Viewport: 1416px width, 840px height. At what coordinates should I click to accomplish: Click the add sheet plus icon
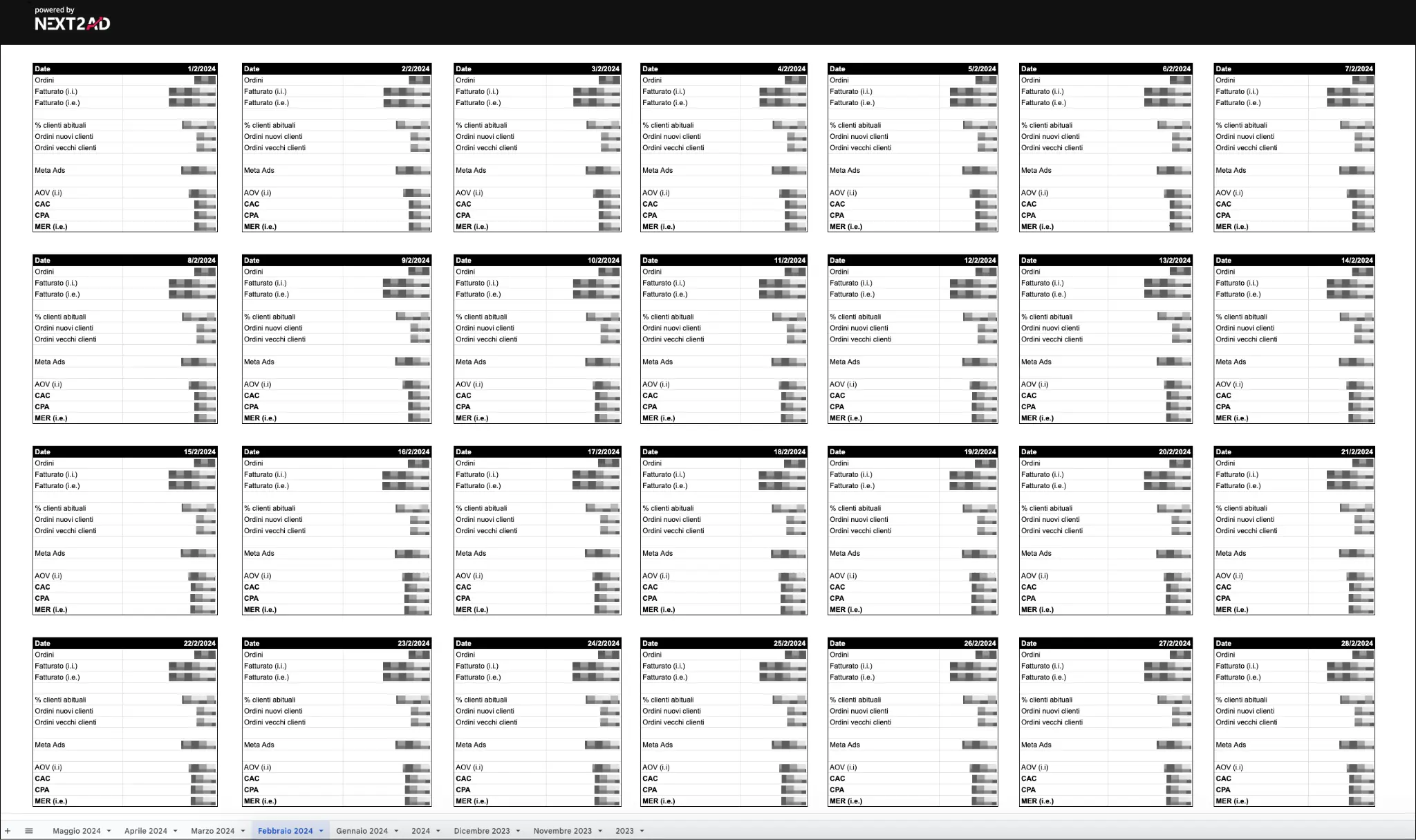pyautogui.click(x=8, y=831)
